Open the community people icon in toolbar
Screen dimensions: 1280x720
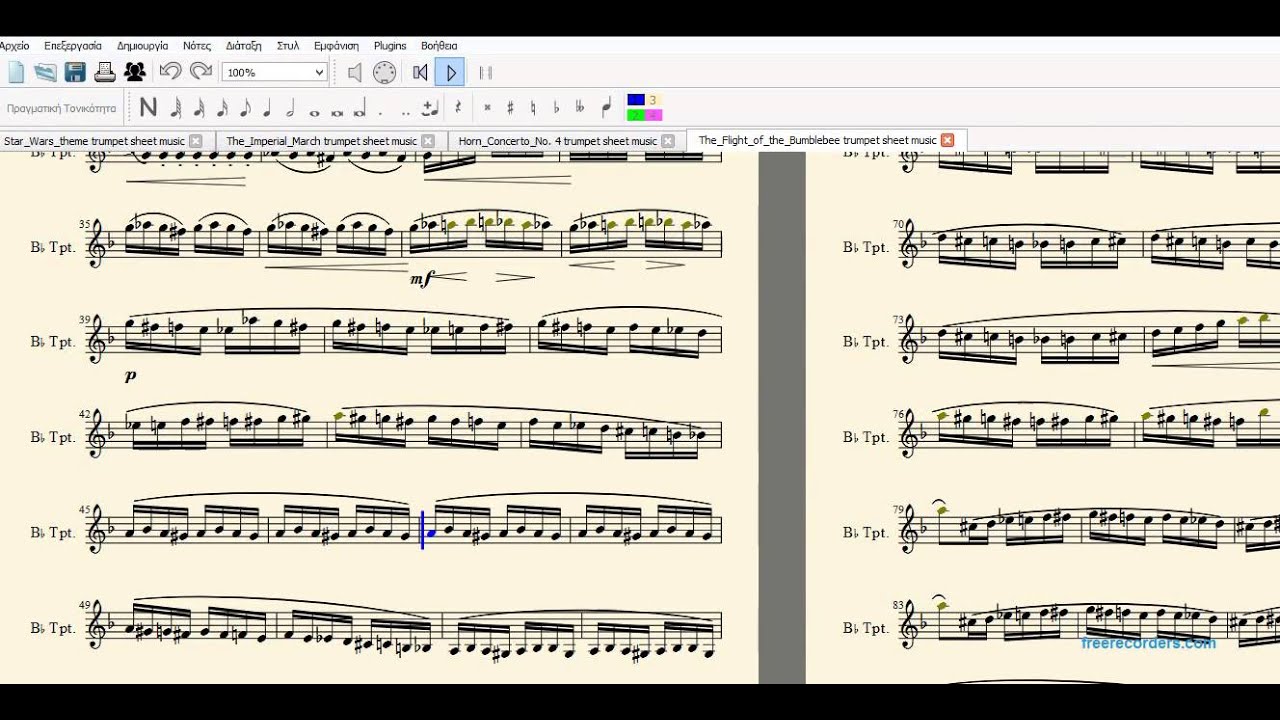pyautogui.click(x=135, y=72)
